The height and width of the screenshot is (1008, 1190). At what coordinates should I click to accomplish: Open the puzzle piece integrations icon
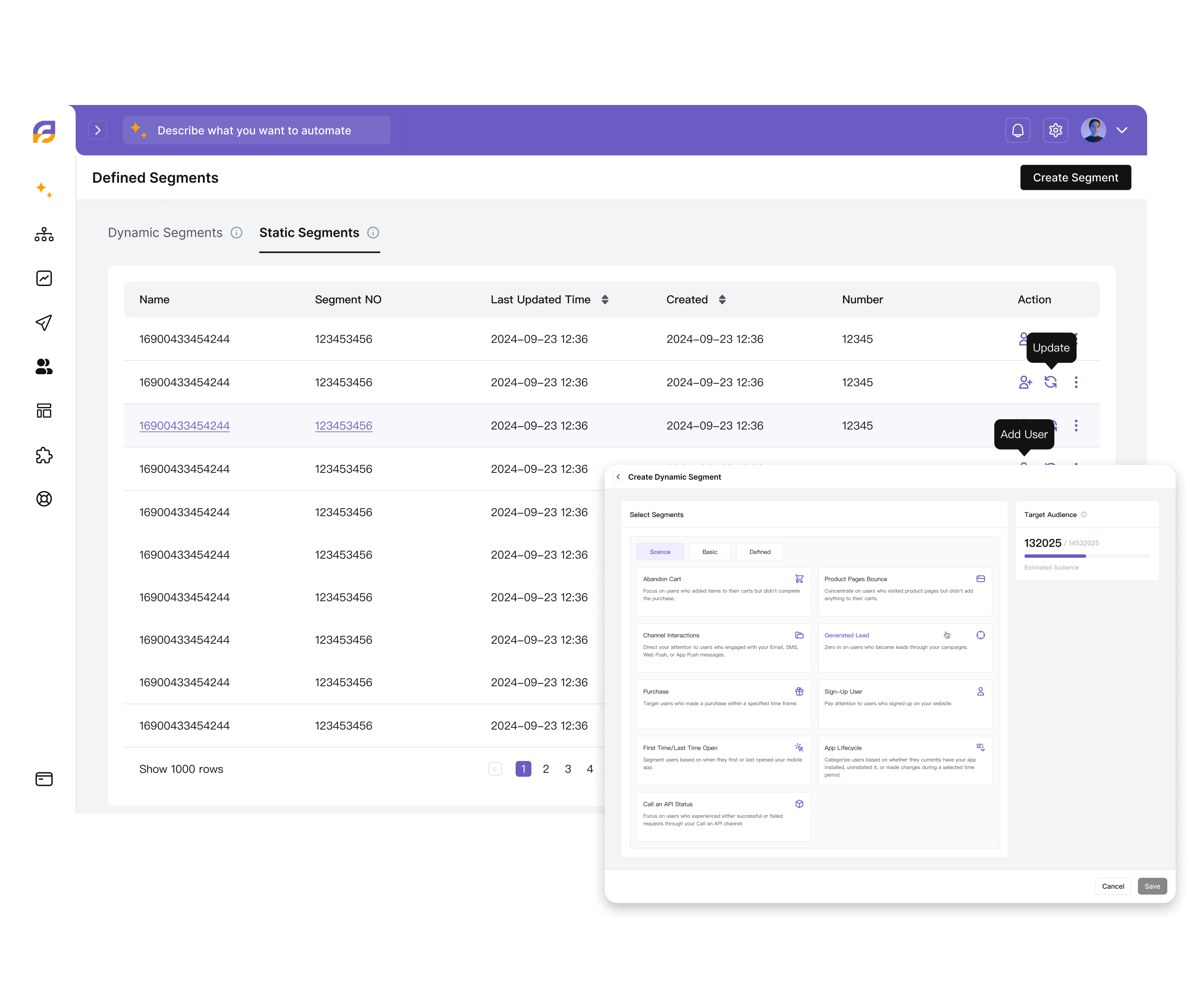(44, 455)
